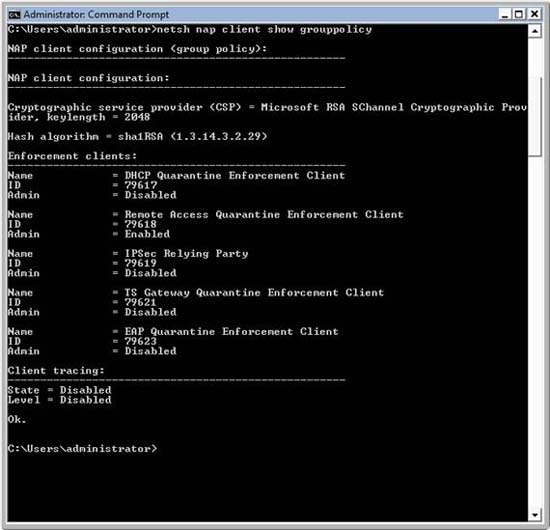Click the empty scrollbar track below the thumb

coord(534,331)
